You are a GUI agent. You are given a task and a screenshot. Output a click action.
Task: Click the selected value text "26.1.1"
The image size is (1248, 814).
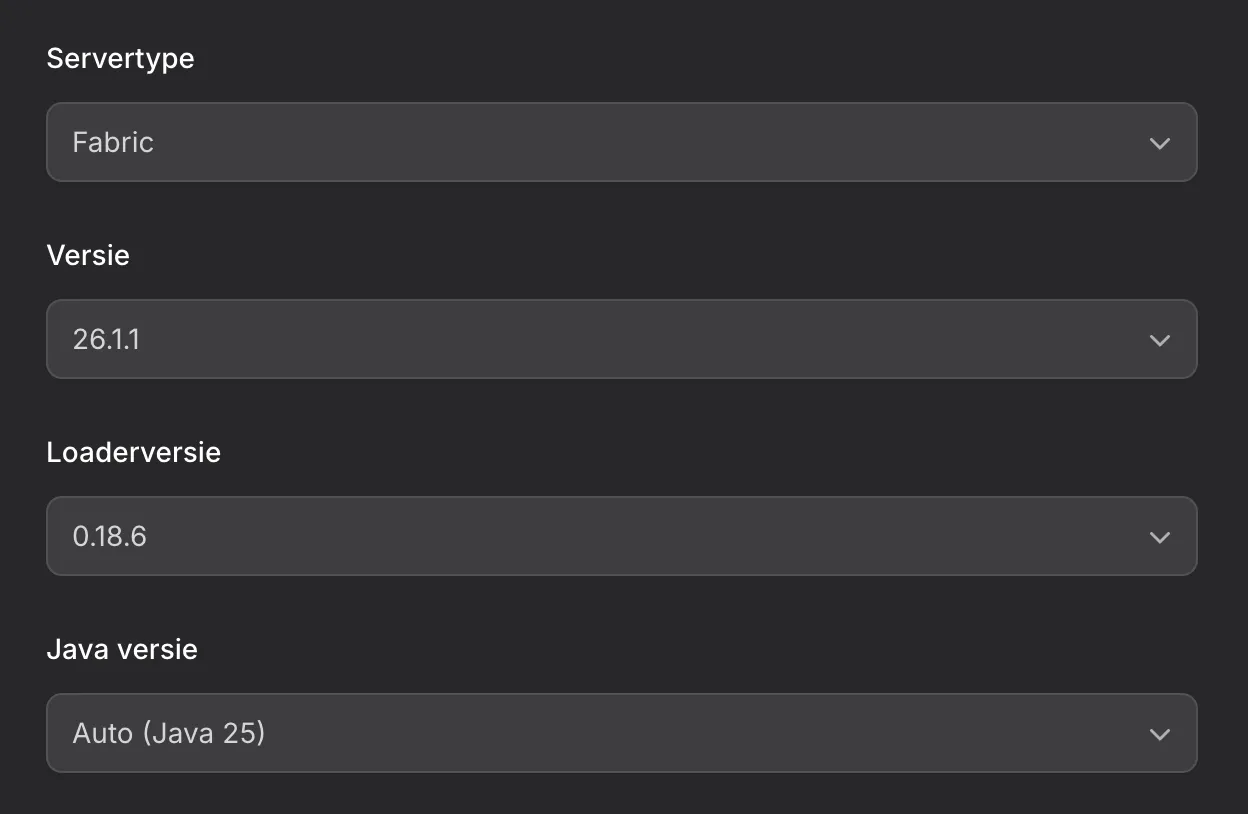click(106, 339)
